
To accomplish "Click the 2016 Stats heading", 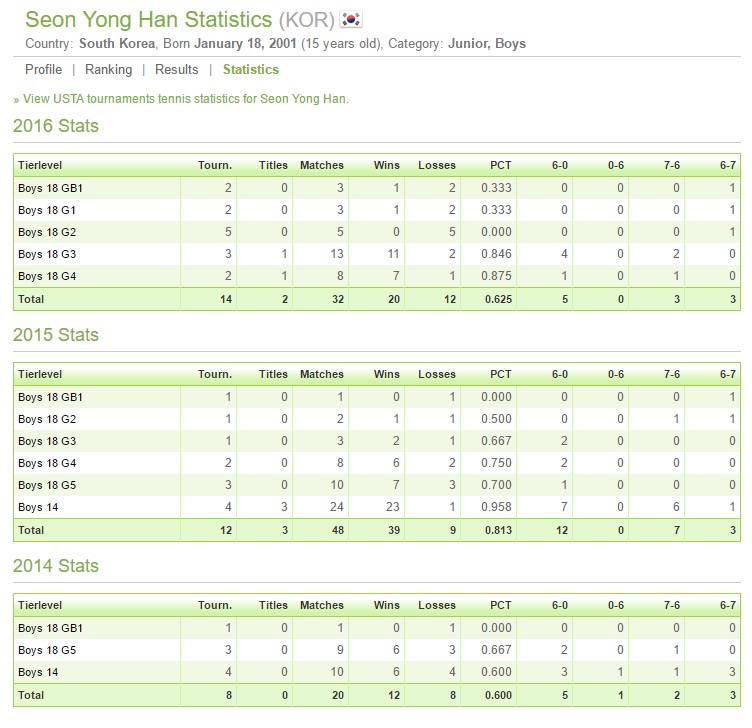I will pos(56,126).
